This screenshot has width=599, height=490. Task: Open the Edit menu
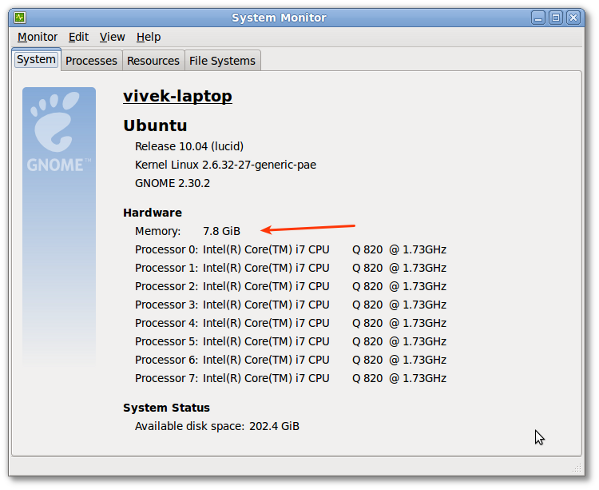pos(78,37)
